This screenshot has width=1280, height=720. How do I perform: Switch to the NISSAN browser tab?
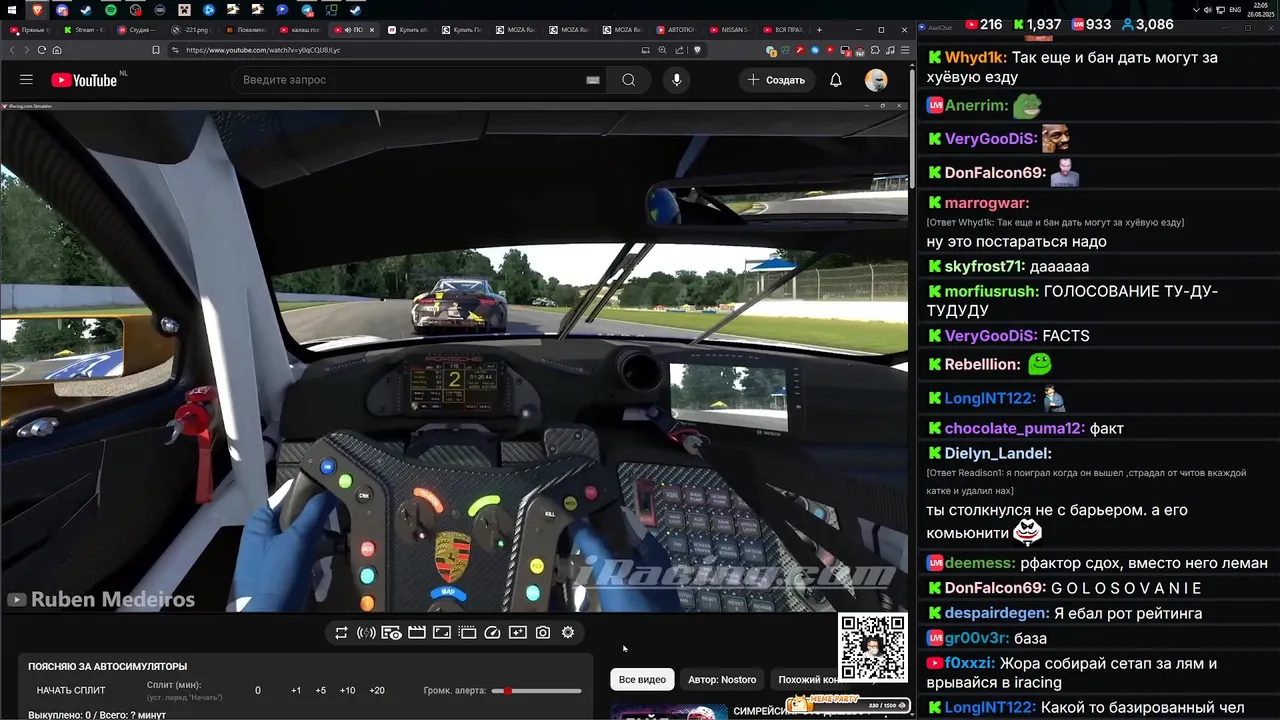point(730,30)
